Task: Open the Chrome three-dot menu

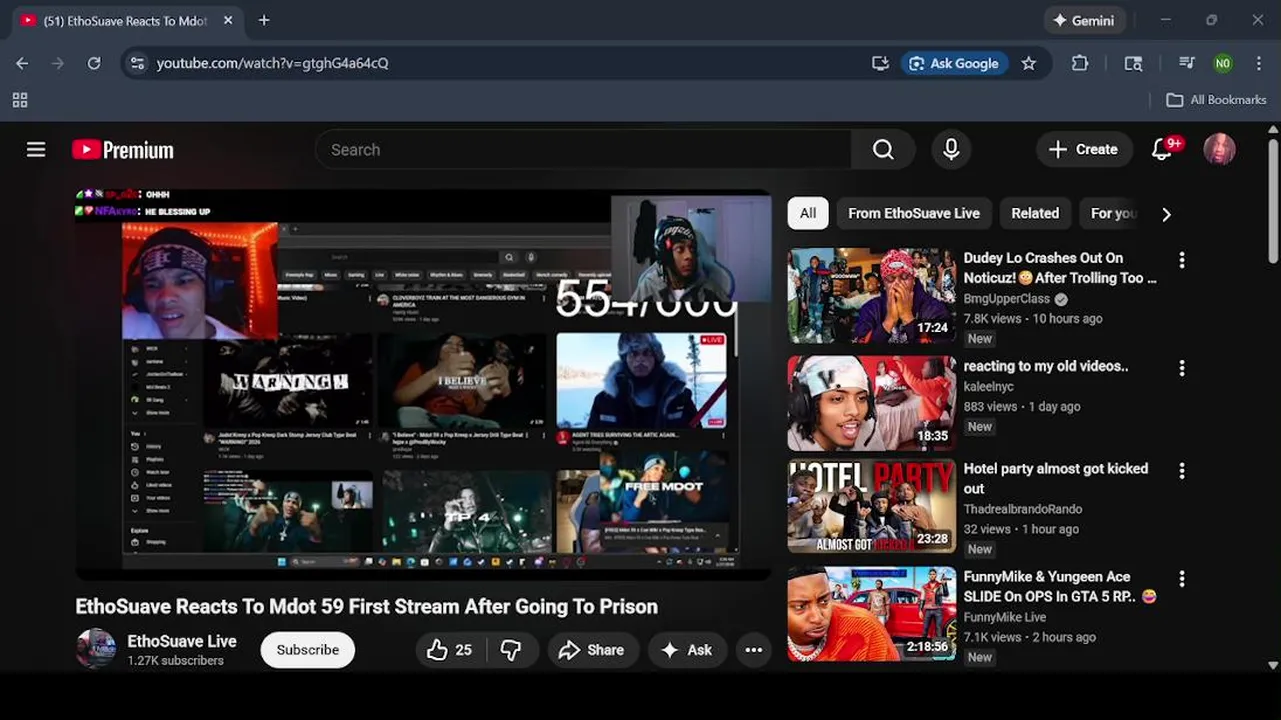Action: click(1258, 63)
